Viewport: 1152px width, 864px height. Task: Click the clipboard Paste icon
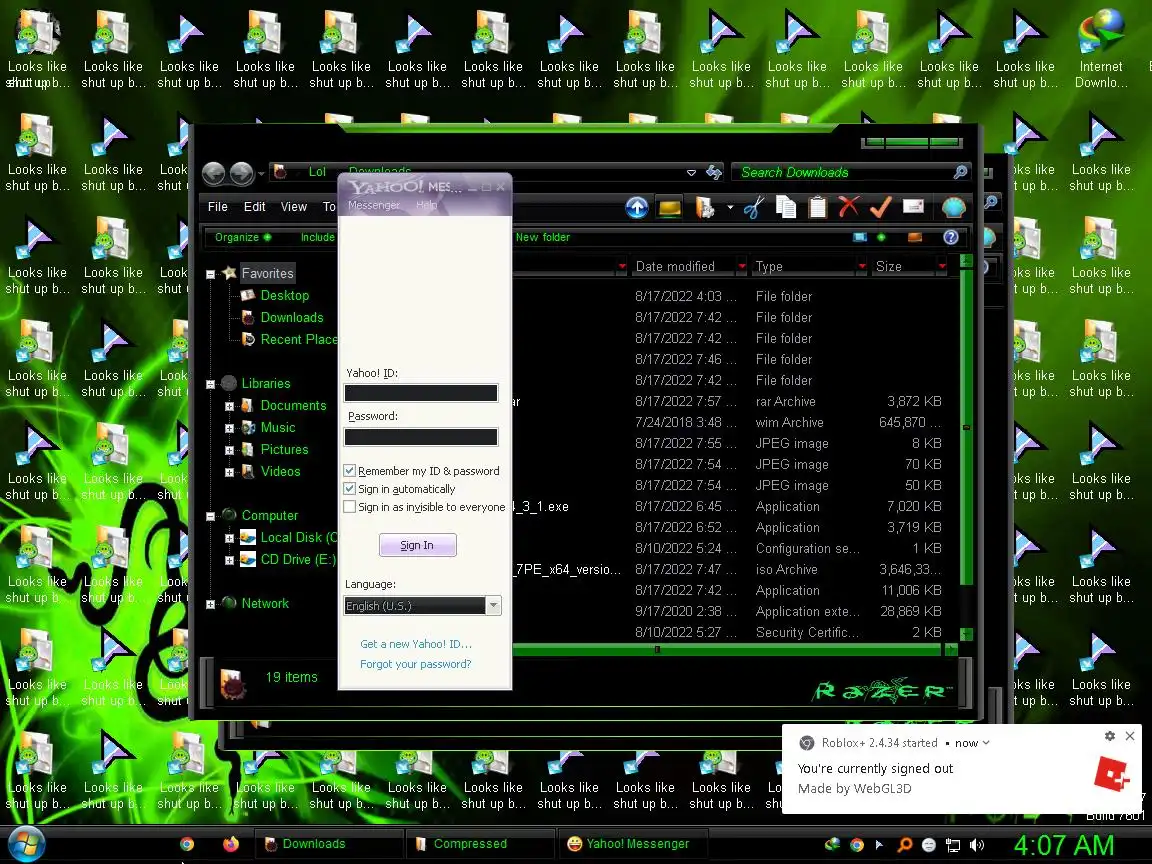tap(818, 208)
